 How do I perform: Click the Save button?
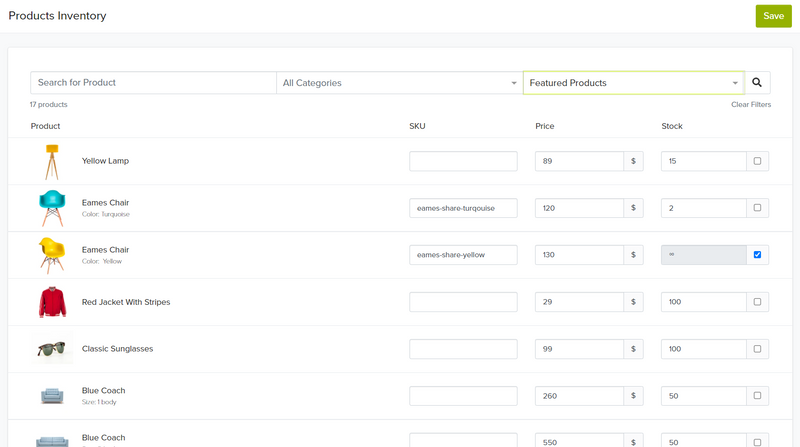tap(773, 16)
